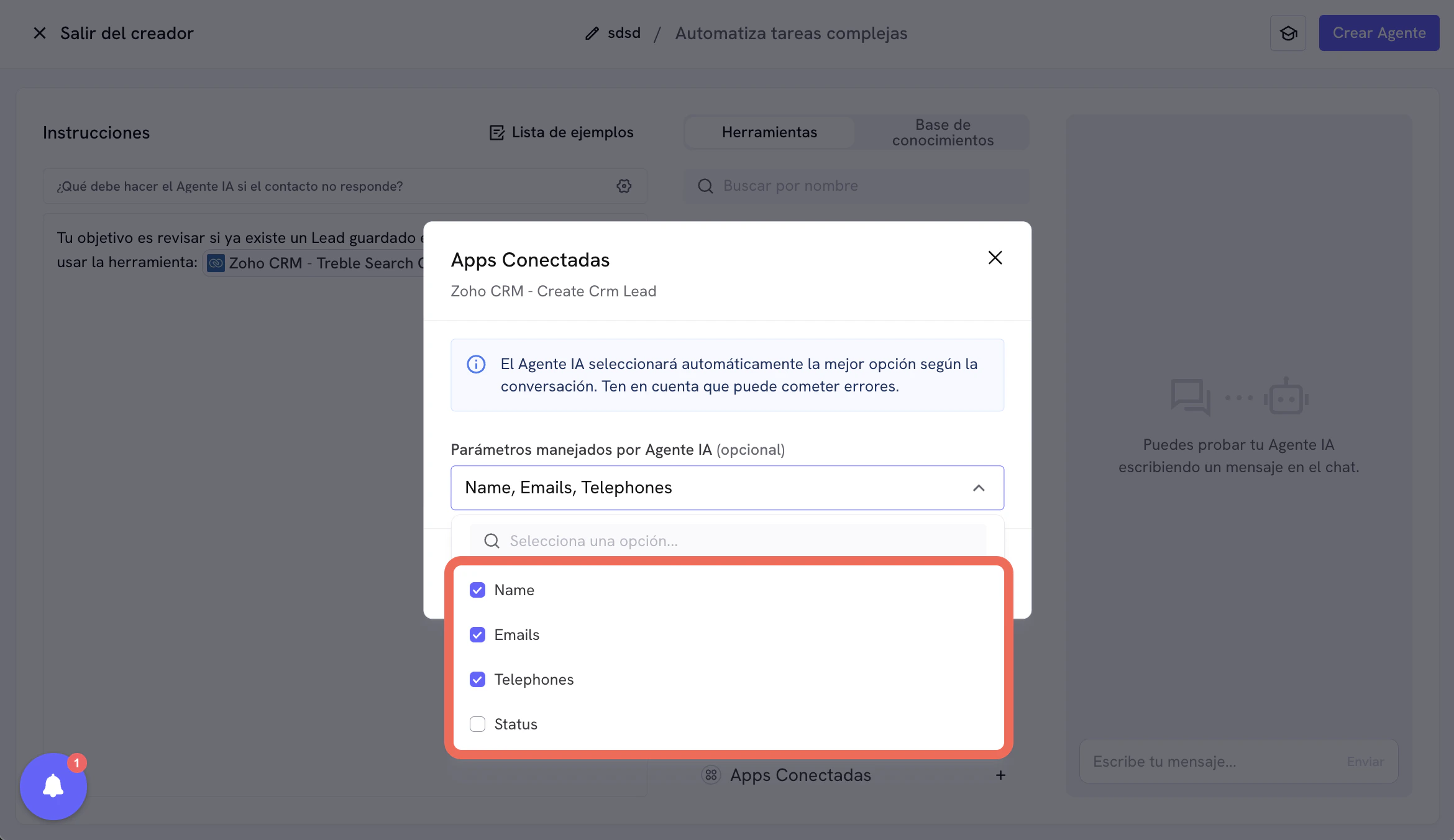The height and width of the screenshot is (840, 1454).
Task: Click the Zoho CRM - Create Crm Lead subtitle
Action: pyautogui.click(x=553, y=291)
